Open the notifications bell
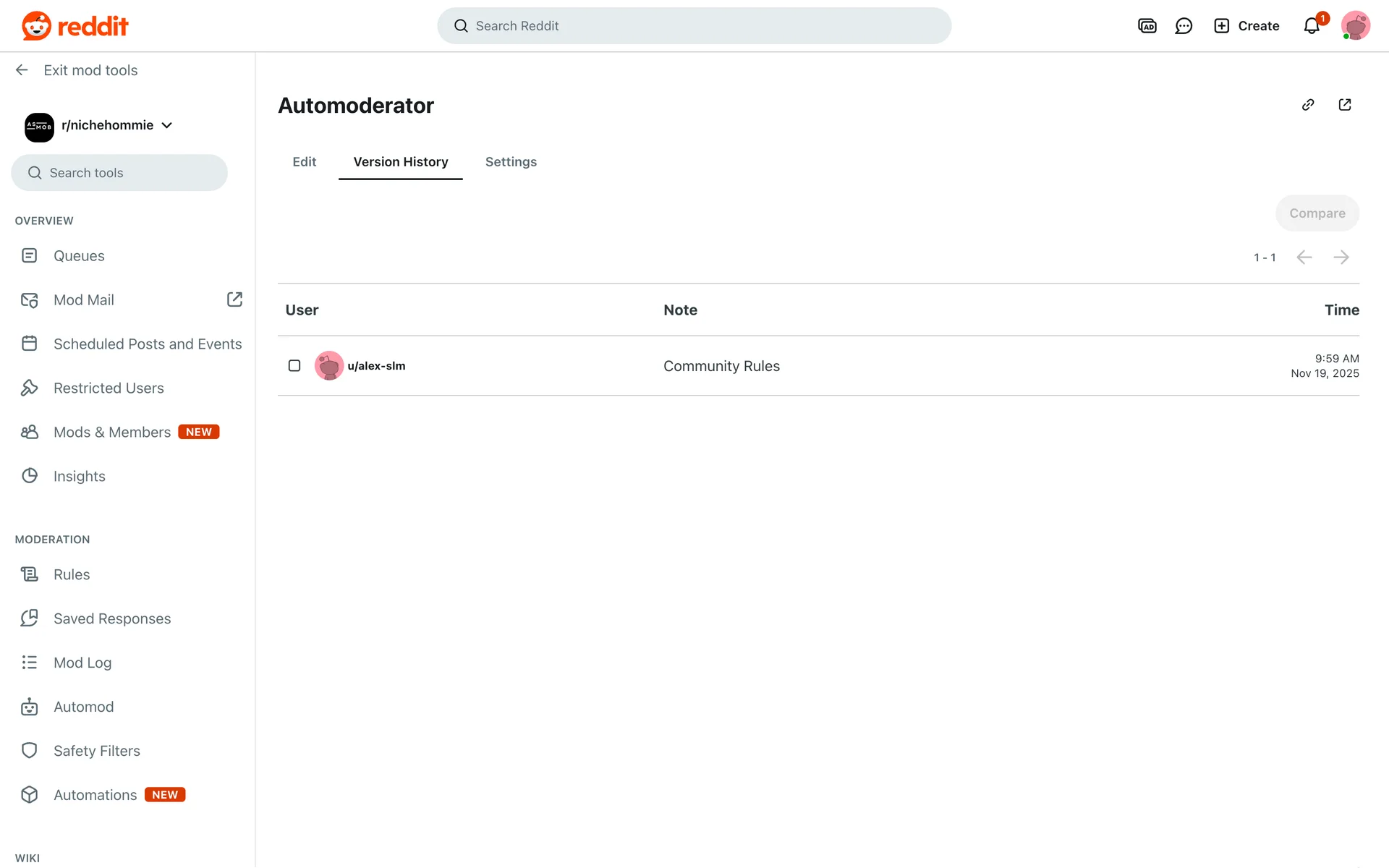 tap(1312, 26)
